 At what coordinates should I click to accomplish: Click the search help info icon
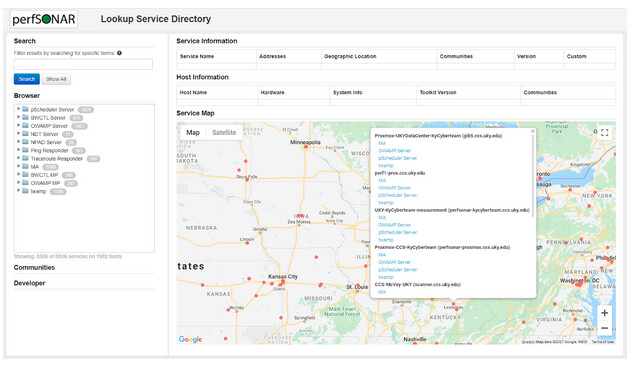[x=119, y=53]
